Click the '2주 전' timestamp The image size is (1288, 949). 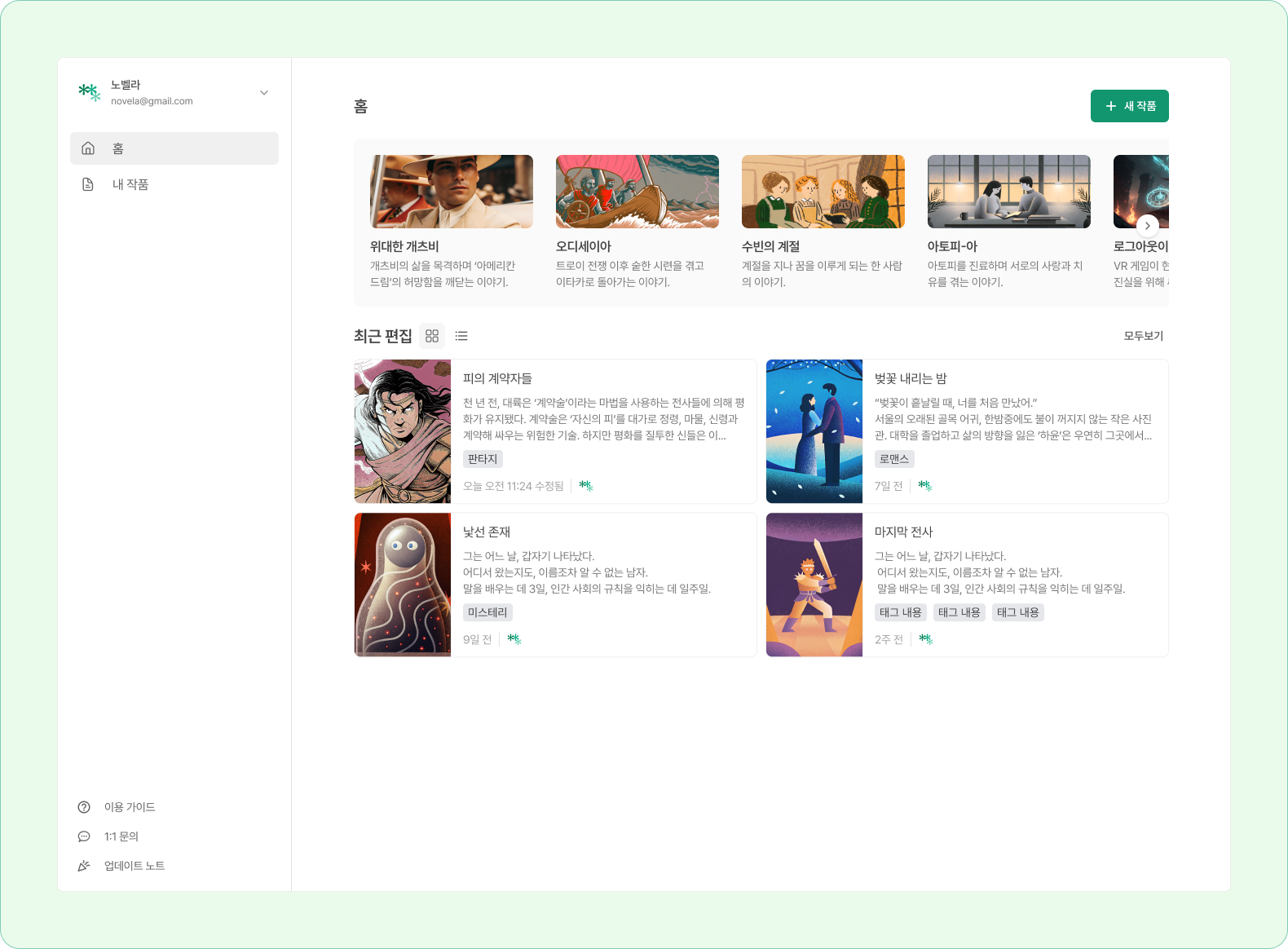click(889, 639)
